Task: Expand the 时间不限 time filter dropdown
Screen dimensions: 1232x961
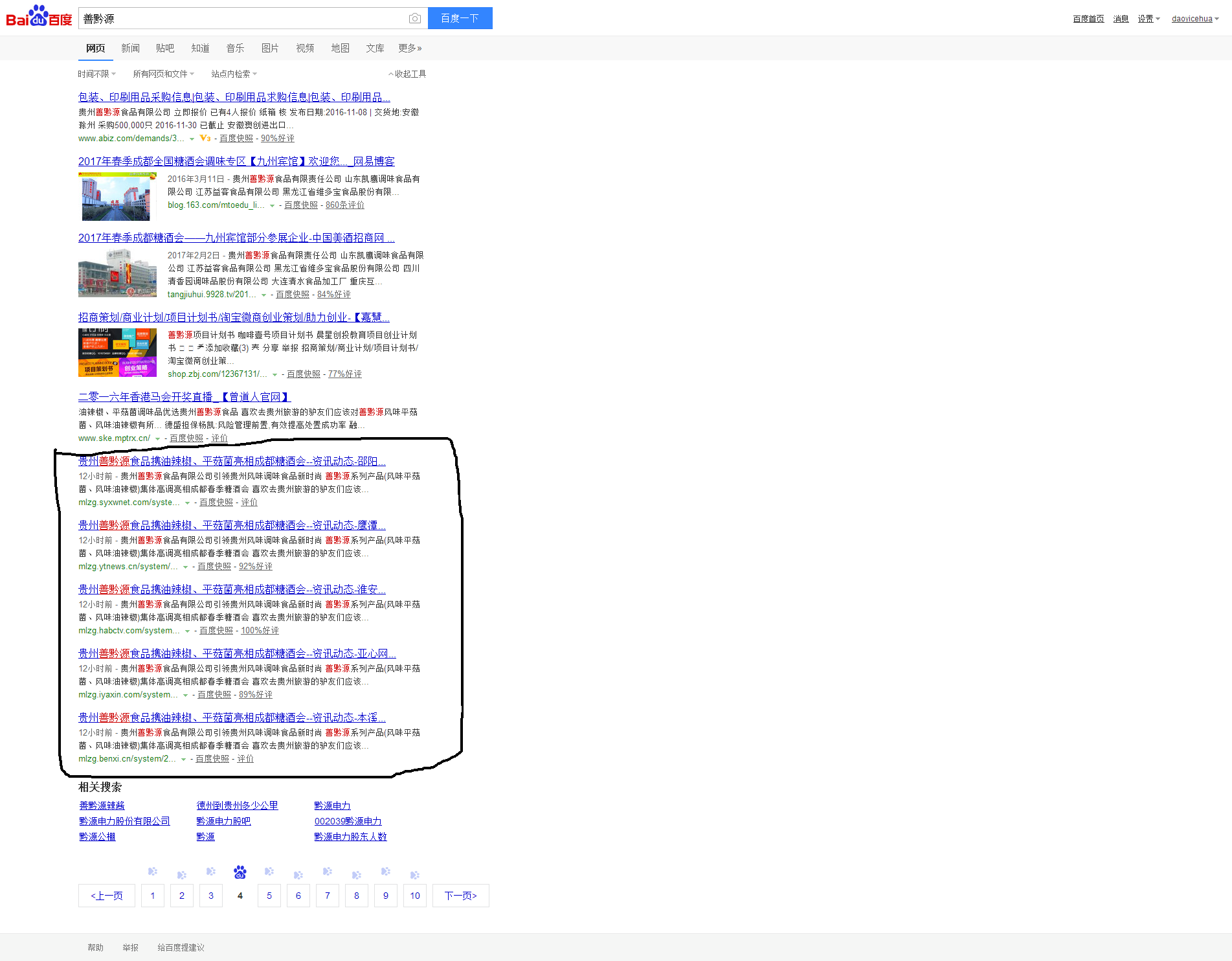Action: point(97,74)
